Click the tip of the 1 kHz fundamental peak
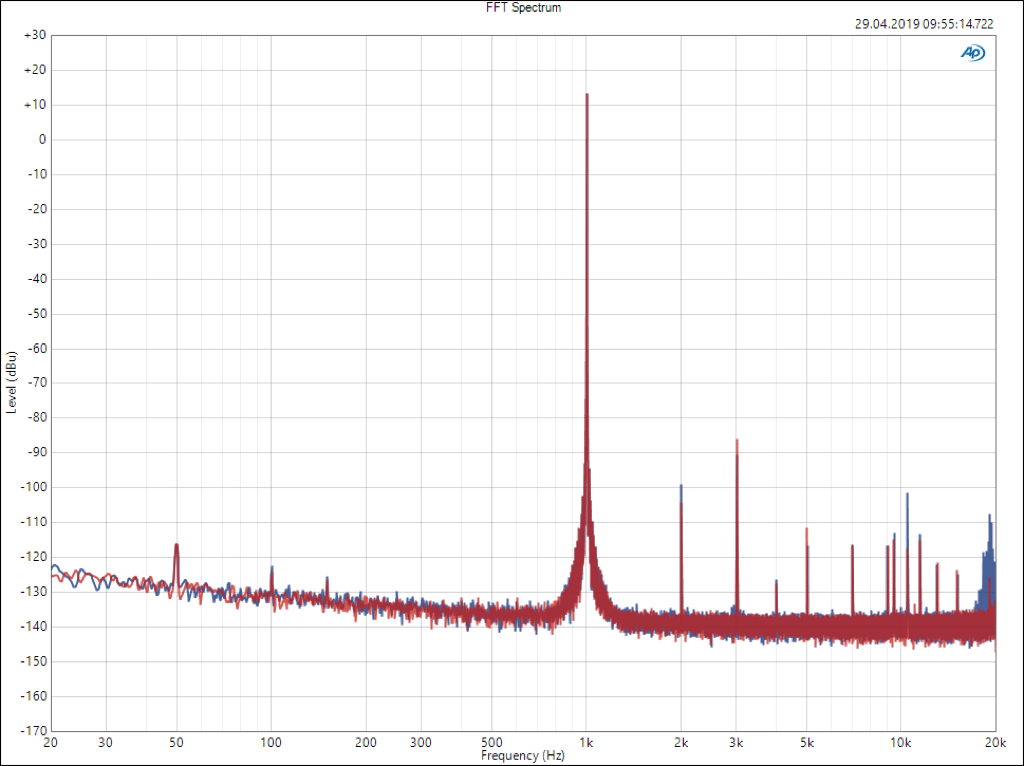Viewport: 1024px width, 766px height. [587, 95]
